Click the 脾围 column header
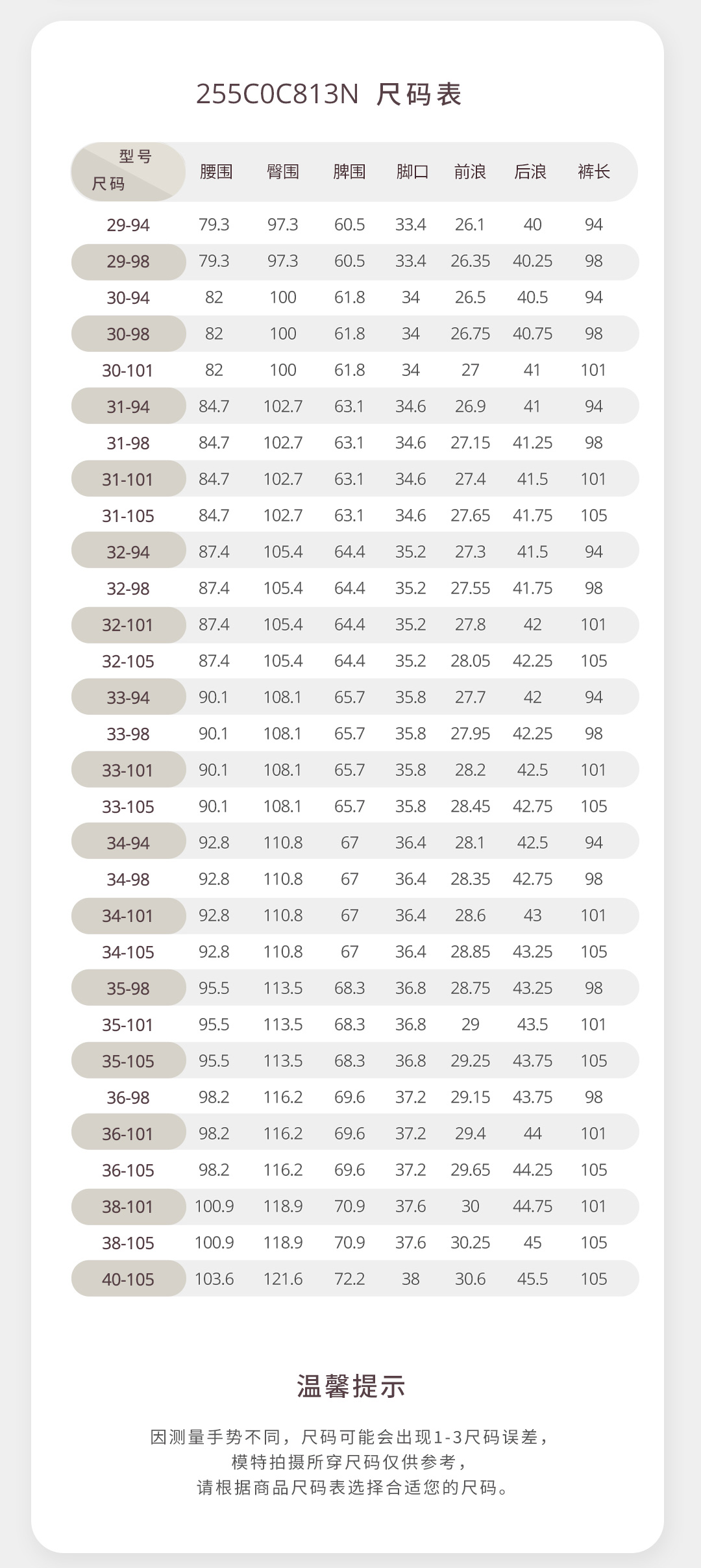701x1568 pixels. click(x=349, y=172)
